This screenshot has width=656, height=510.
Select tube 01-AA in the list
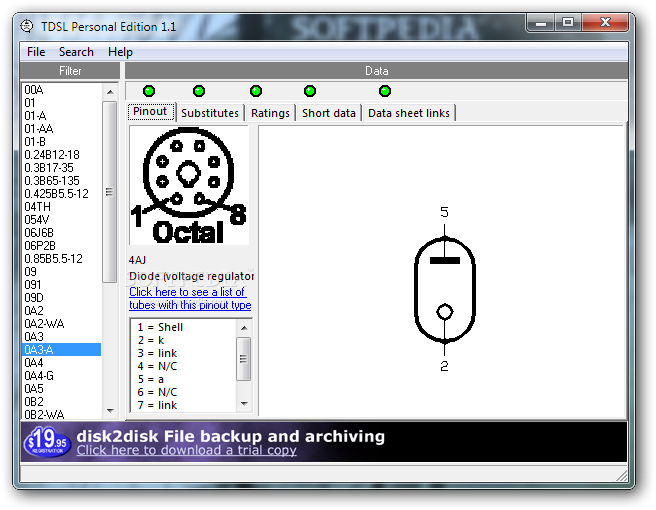pos(62,129)
